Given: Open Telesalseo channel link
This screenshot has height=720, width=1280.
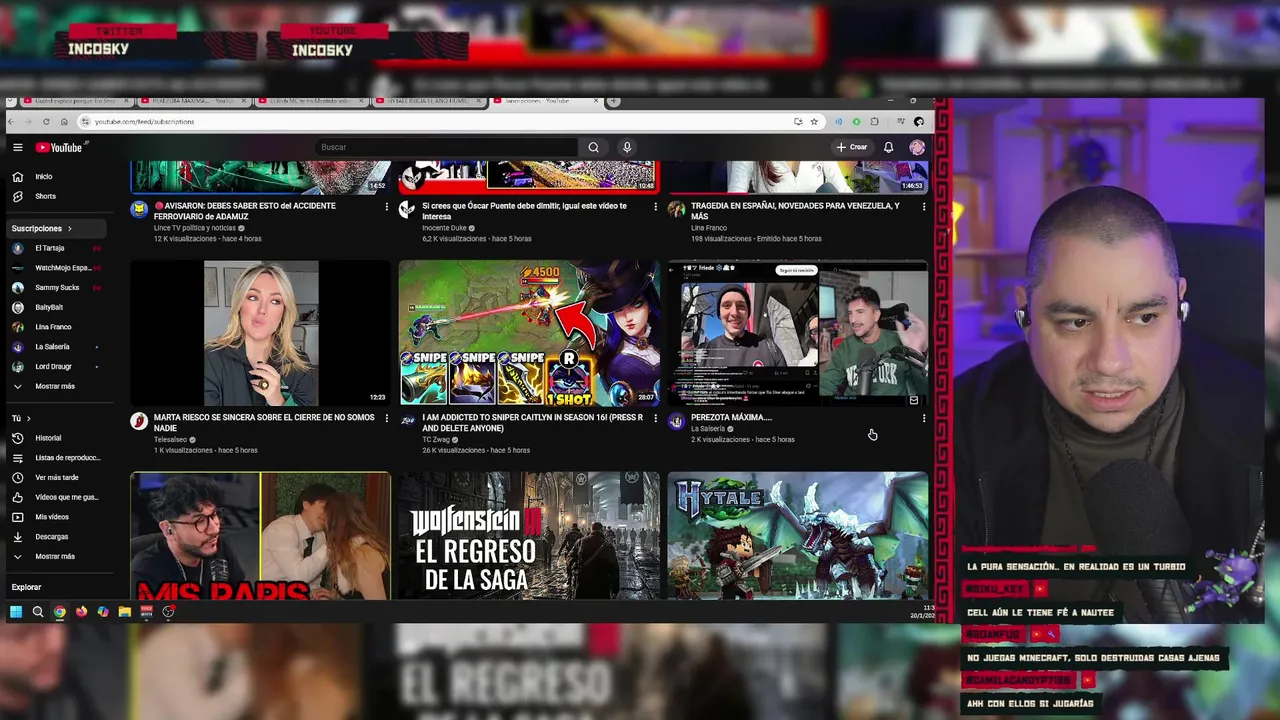Looking at the screenshot, I should click(x=170, y=440).
